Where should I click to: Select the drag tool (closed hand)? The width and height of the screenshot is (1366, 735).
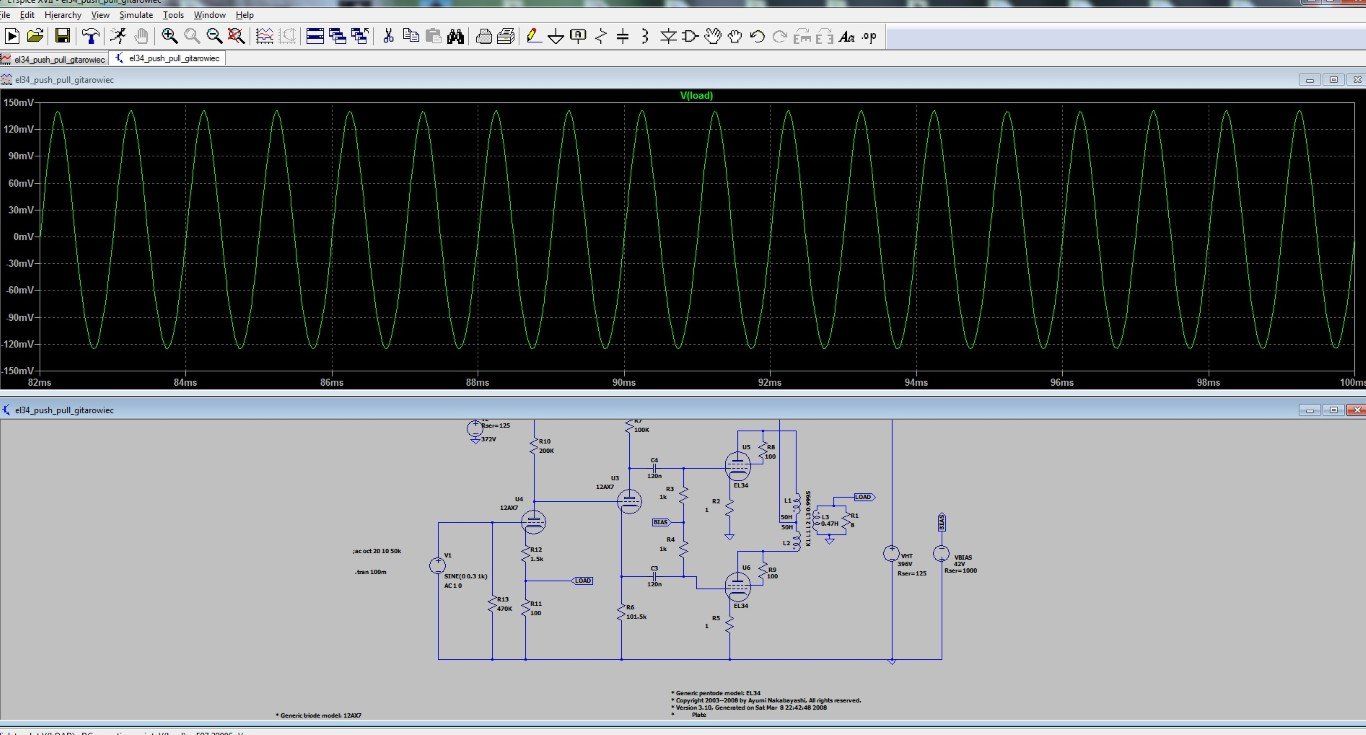[x=735, y=36]
